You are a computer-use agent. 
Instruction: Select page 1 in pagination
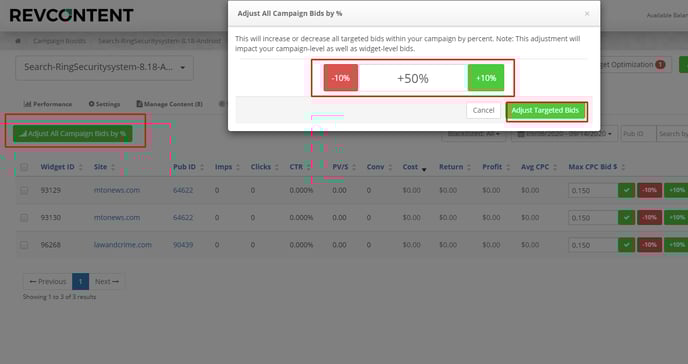click(80, 282)
